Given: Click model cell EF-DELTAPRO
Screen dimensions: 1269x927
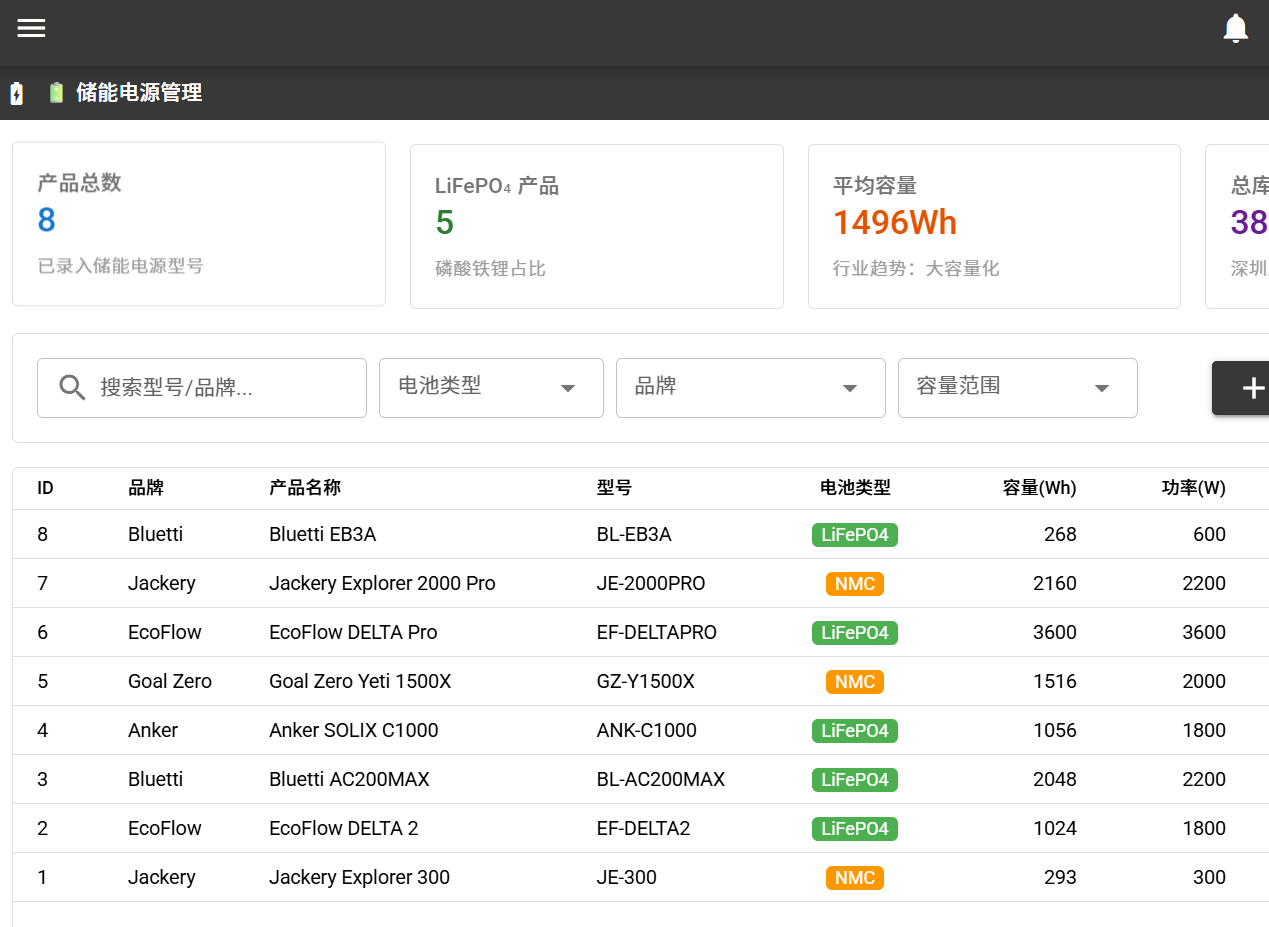Looking at the screenshot, I should point(657,632).
